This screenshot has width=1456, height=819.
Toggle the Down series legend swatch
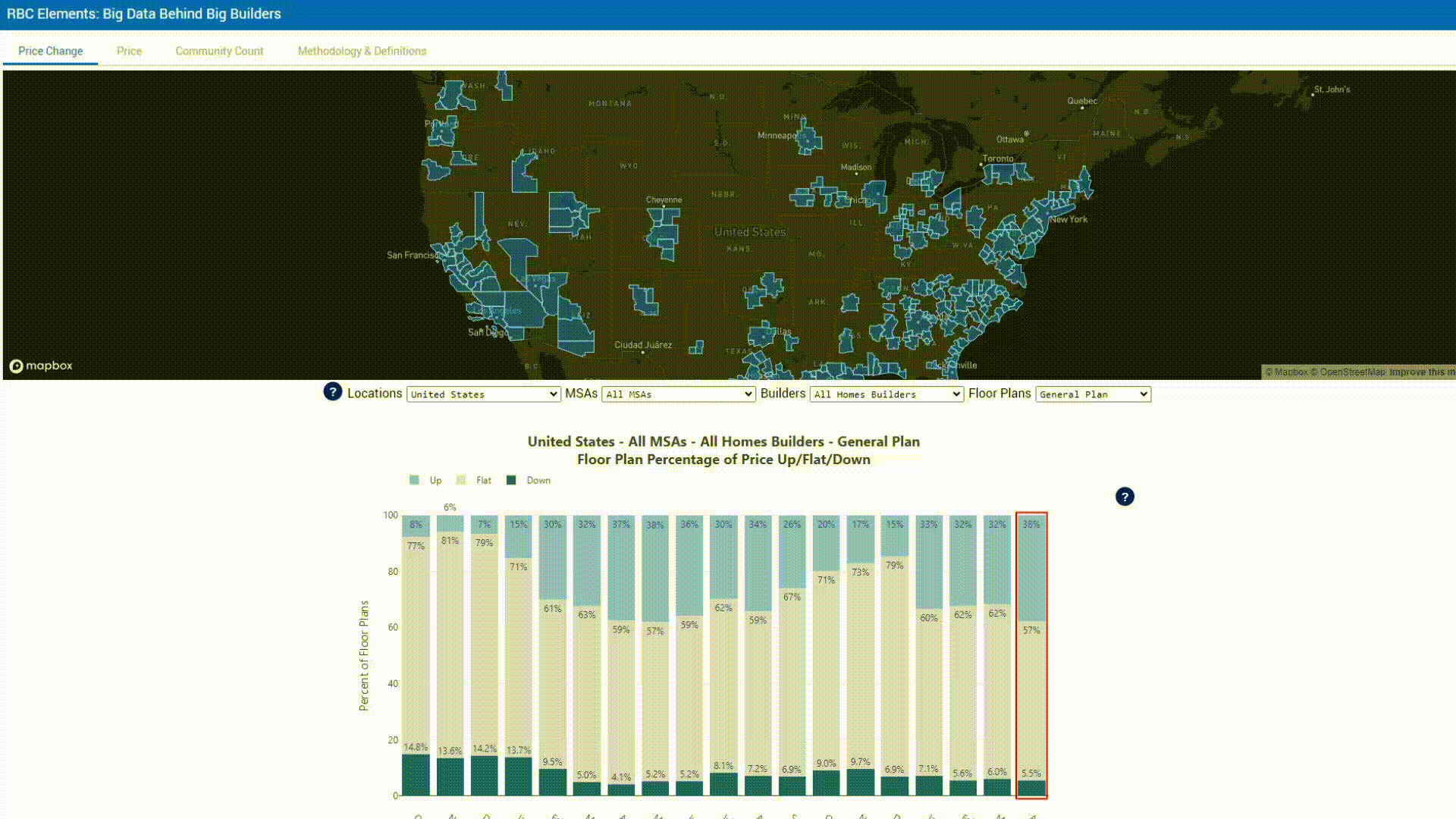coord(511,480)
